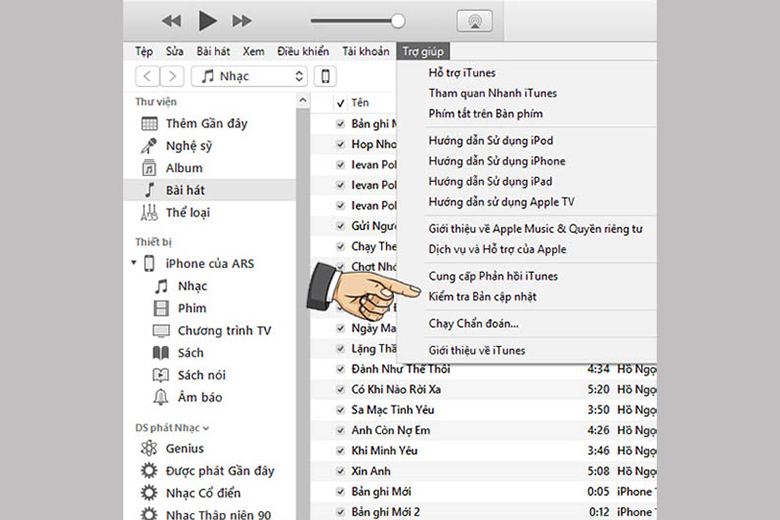
Task: Select the song Sa Mạc Tình Yêu
Action: click(x=393, y=410)
